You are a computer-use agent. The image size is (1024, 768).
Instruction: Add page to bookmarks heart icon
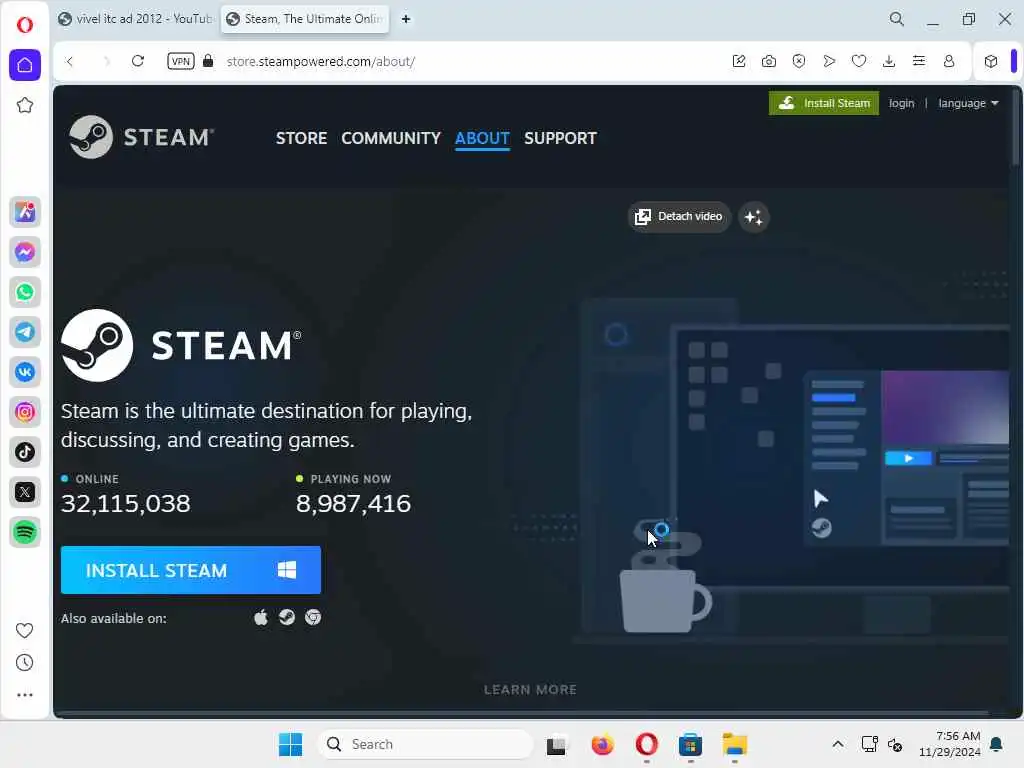(859, 61)
